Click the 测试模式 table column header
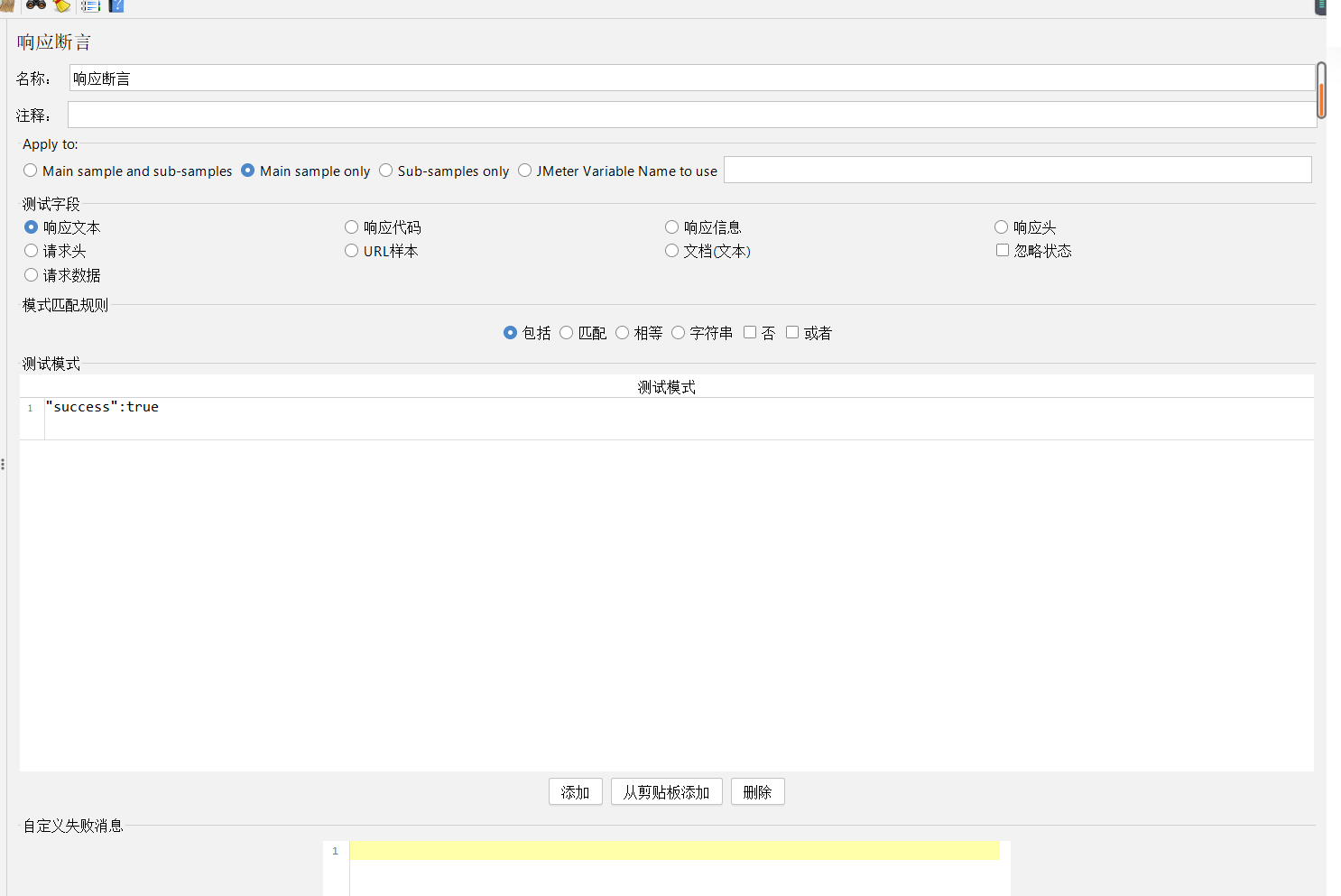The image size is (1341, 896). 667,387
